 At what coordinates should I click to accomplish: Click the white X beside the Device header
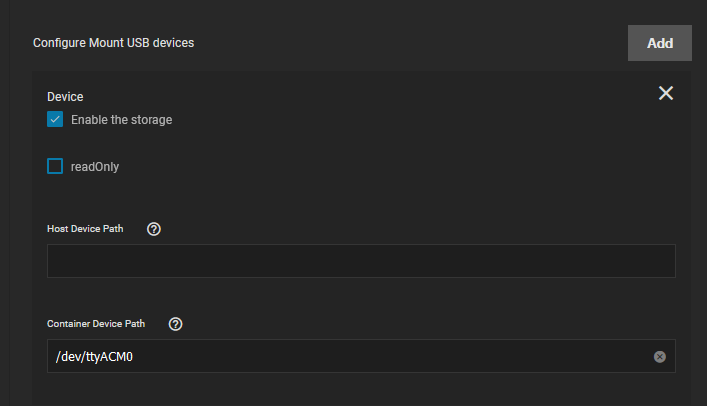(x=666, y=93)
